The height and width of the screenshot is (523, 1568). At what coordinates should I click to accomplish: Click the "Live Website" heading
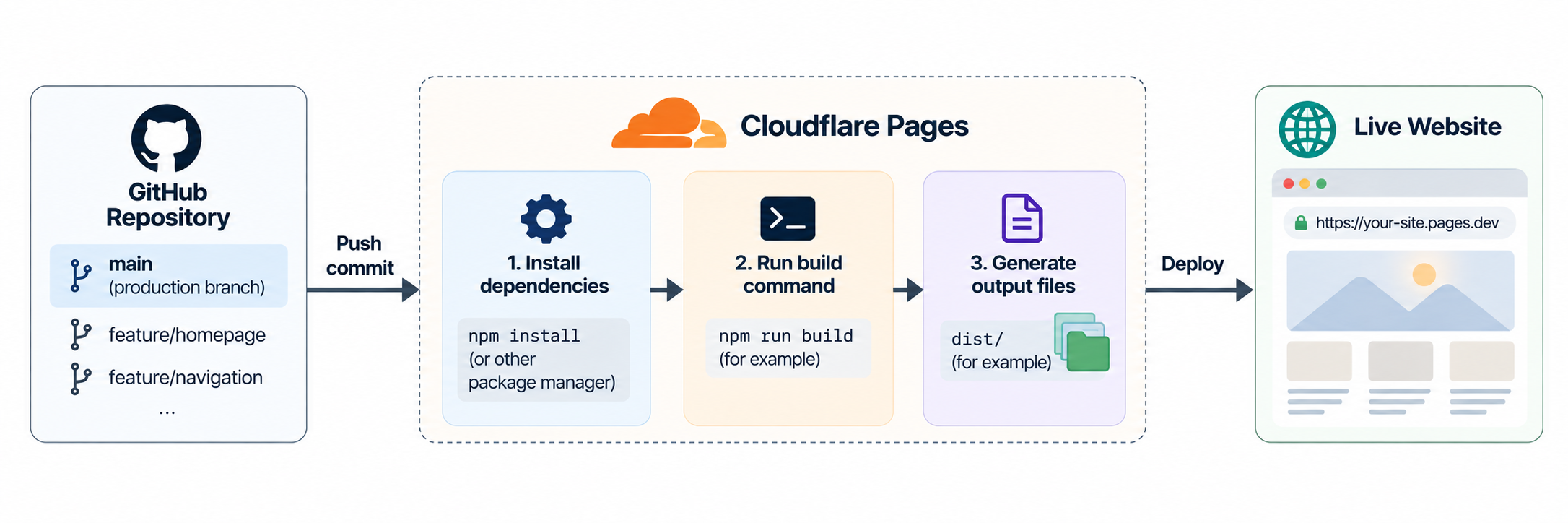1427,126
